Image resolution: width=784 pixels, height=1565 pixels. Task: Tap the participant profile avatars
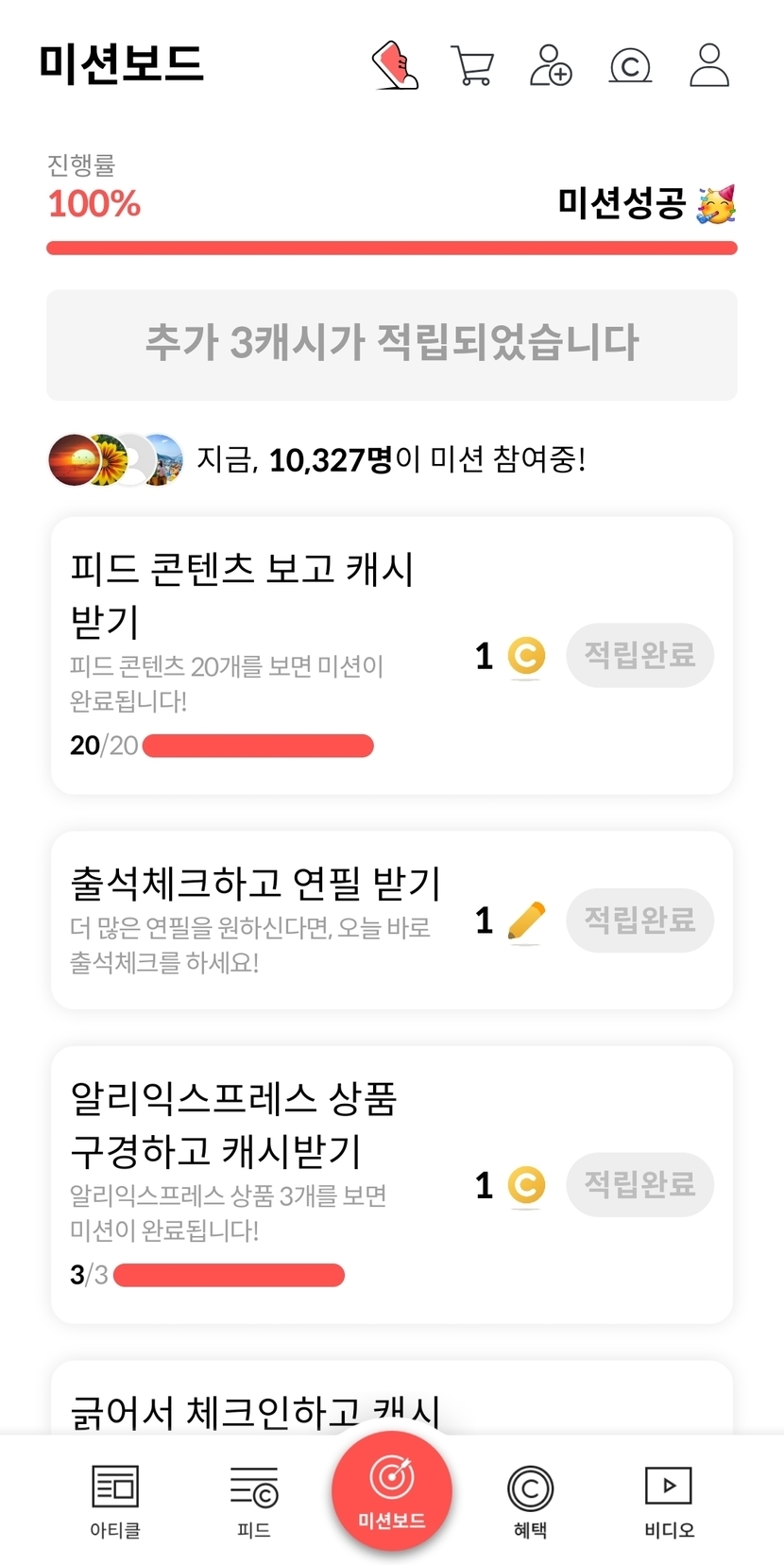point(115,459)
